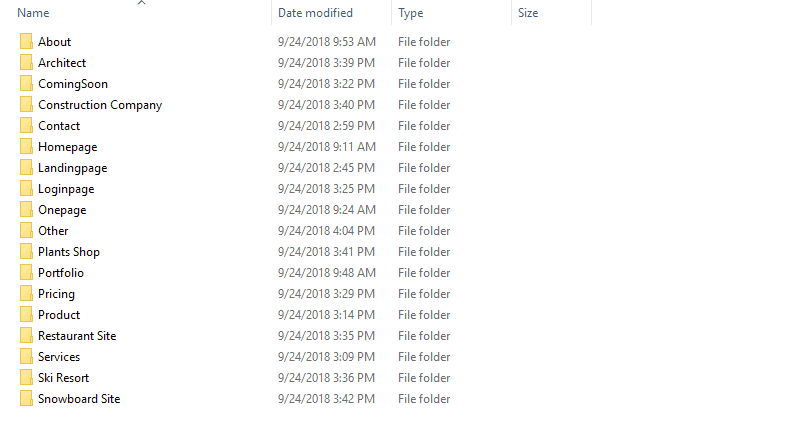Viewport: 791px width, 433px height.
Task: Click the Snowboard Site folder icon
Action: (x=26, y=399)
